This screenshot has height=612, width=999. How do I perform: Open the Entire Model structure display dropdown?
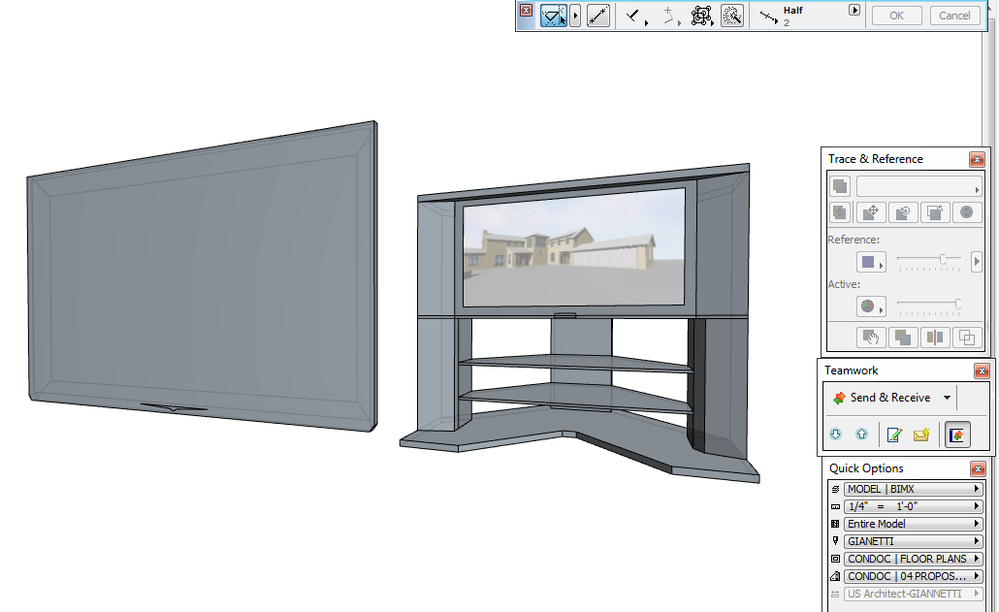(x=913, y=523)
